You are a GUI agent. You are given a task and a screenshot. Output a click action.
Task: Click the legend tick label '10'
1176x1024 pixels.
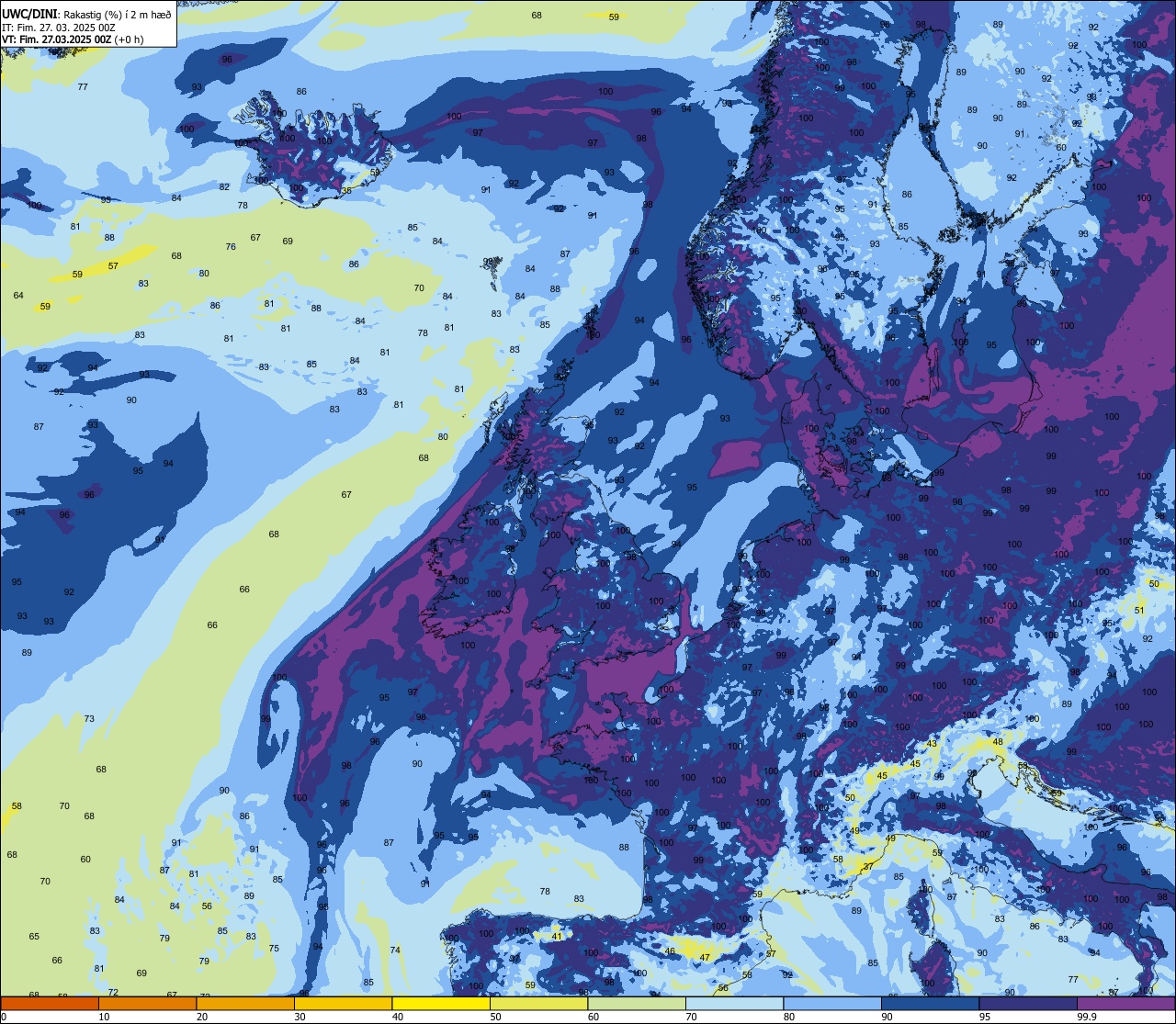point(104,1017)
